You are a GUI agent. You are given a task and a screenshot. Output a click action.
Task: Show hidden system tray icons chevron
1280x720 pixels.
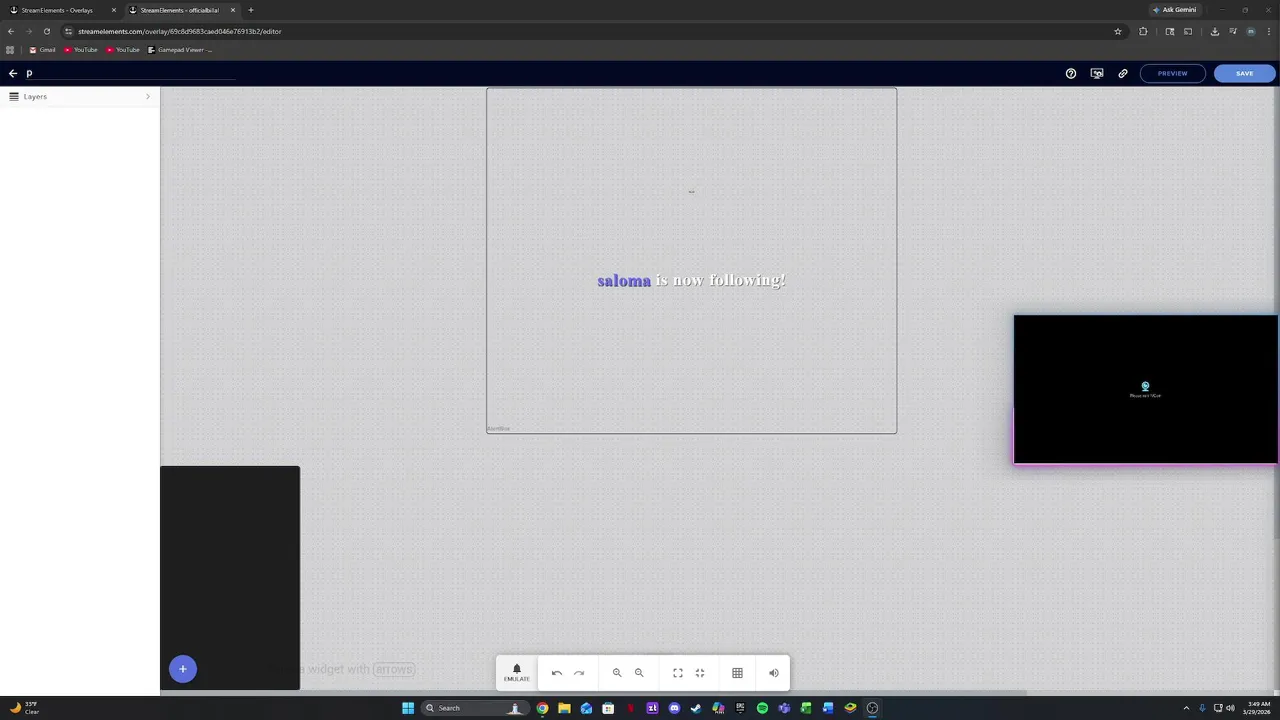point(1186,708)
